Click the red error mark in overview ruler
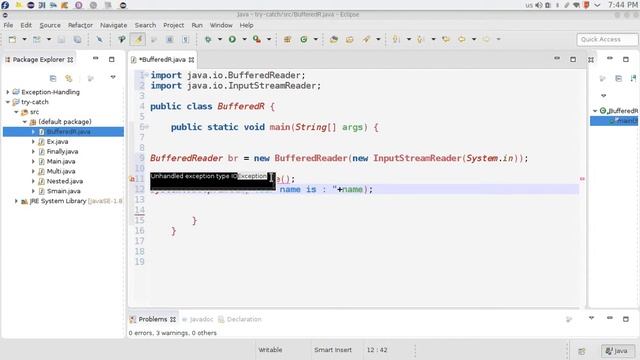Viewport: 640px width, 360px height. pos(582,179)
